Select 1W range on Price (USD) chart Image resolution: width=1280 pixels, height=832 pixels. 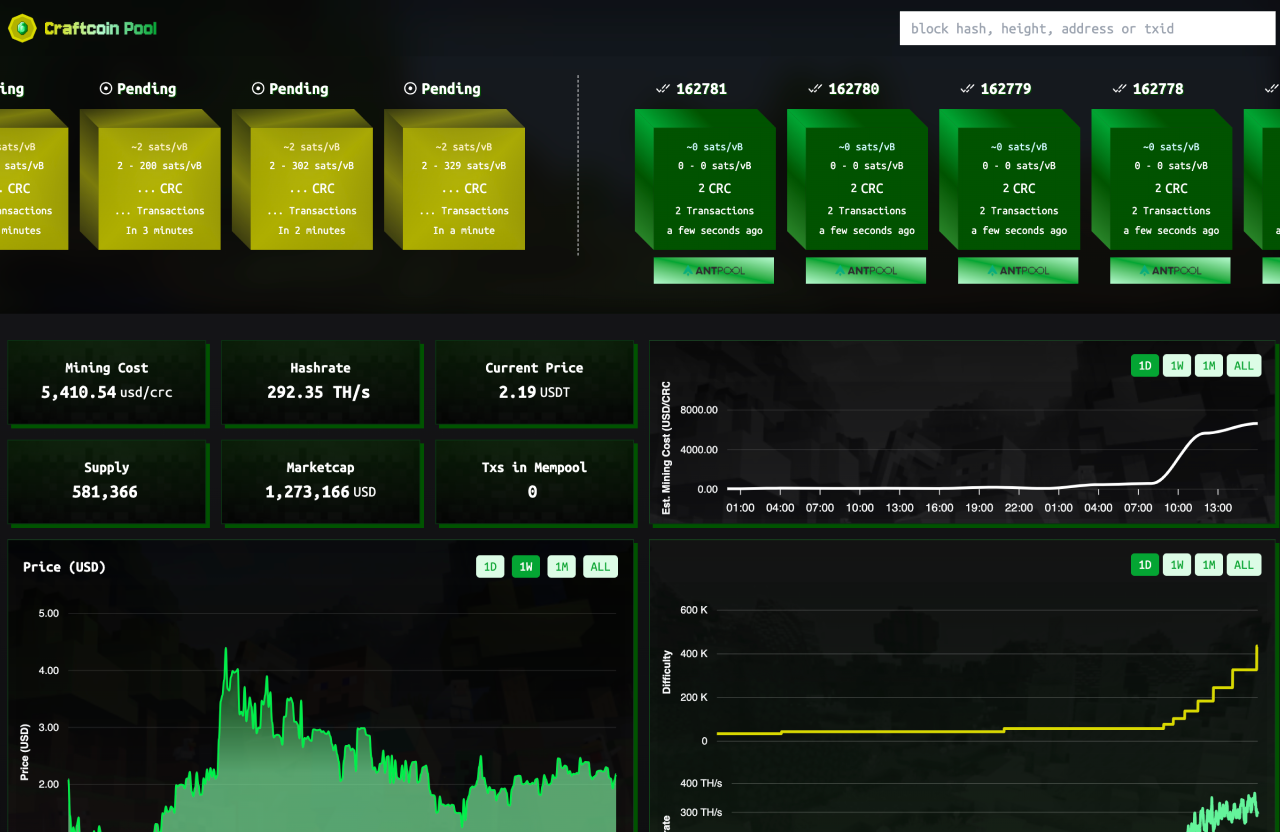(x=526, y=567)
